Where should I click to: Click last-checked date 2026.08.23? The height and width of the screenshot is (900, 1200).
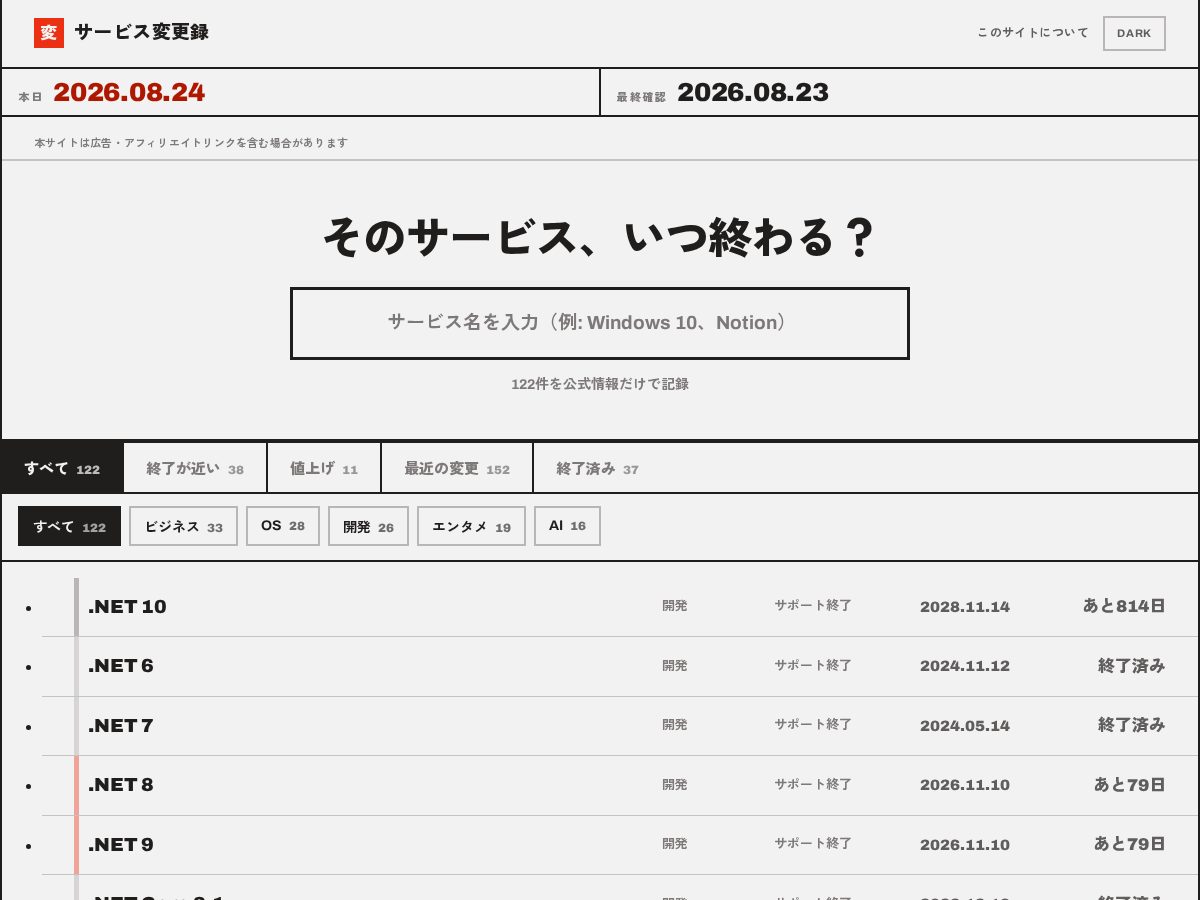point(753,92)
